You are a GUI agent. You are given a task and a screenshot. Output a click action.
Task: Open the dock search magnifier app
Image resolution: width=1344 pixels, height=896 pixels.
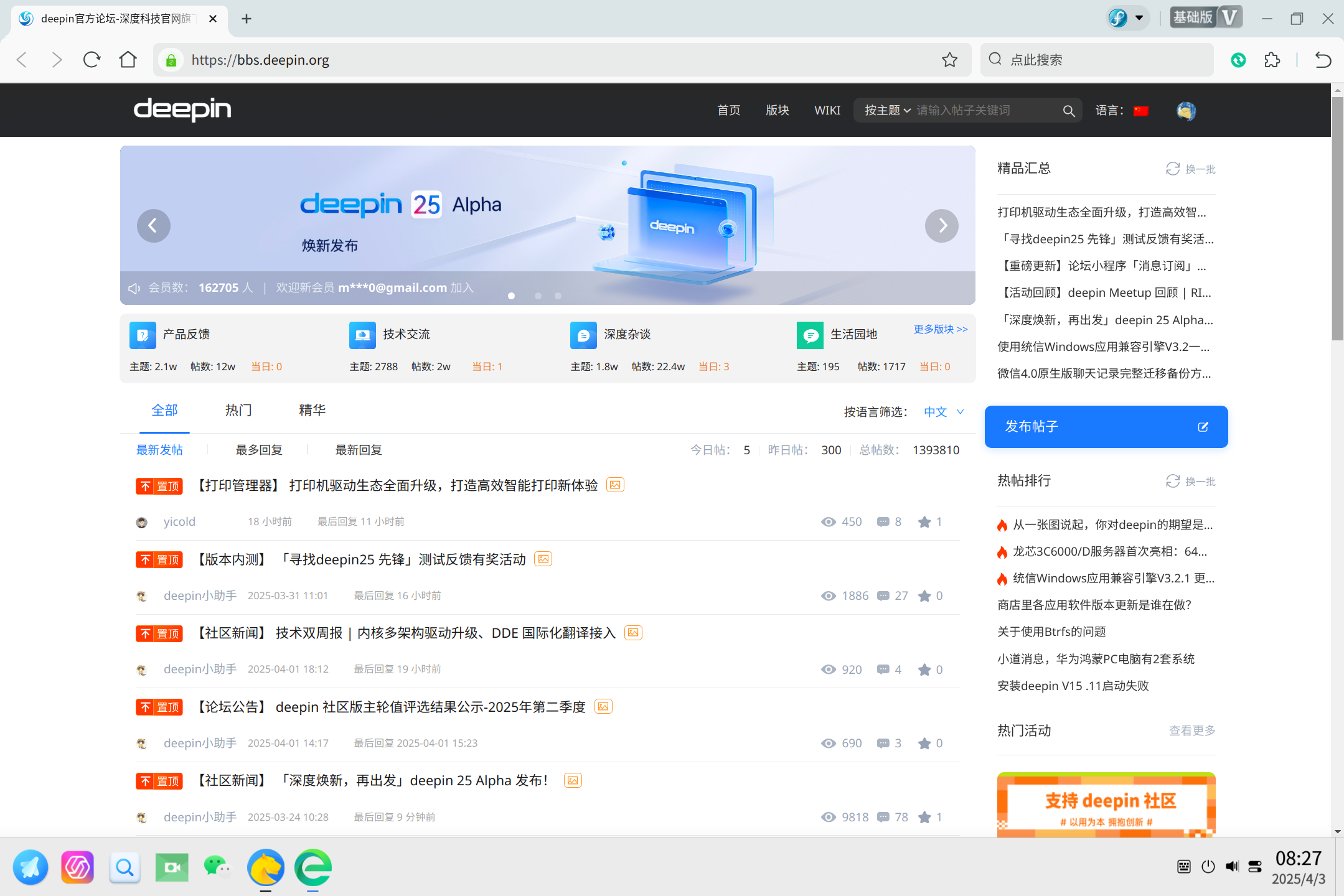click(x=125, y=867)
